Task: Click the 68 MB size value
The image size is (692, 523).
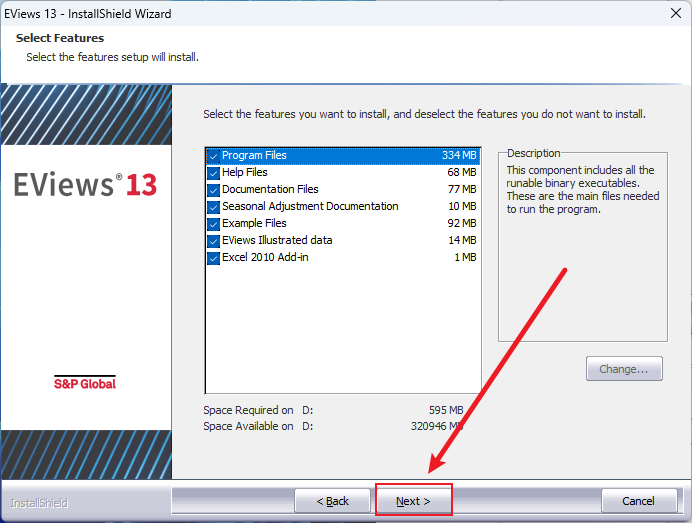Action: [462, 172]
